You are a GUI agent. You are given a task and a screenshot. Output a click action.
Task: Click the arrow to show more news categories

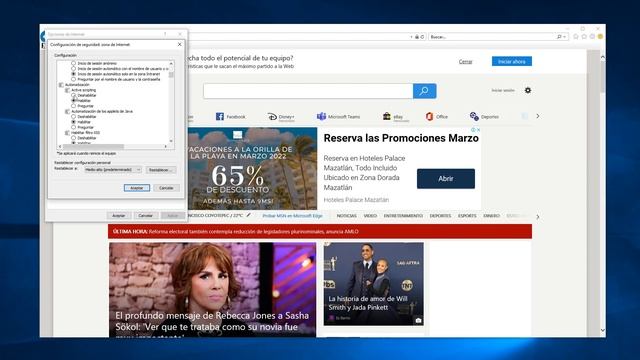[x=538, y=217]
